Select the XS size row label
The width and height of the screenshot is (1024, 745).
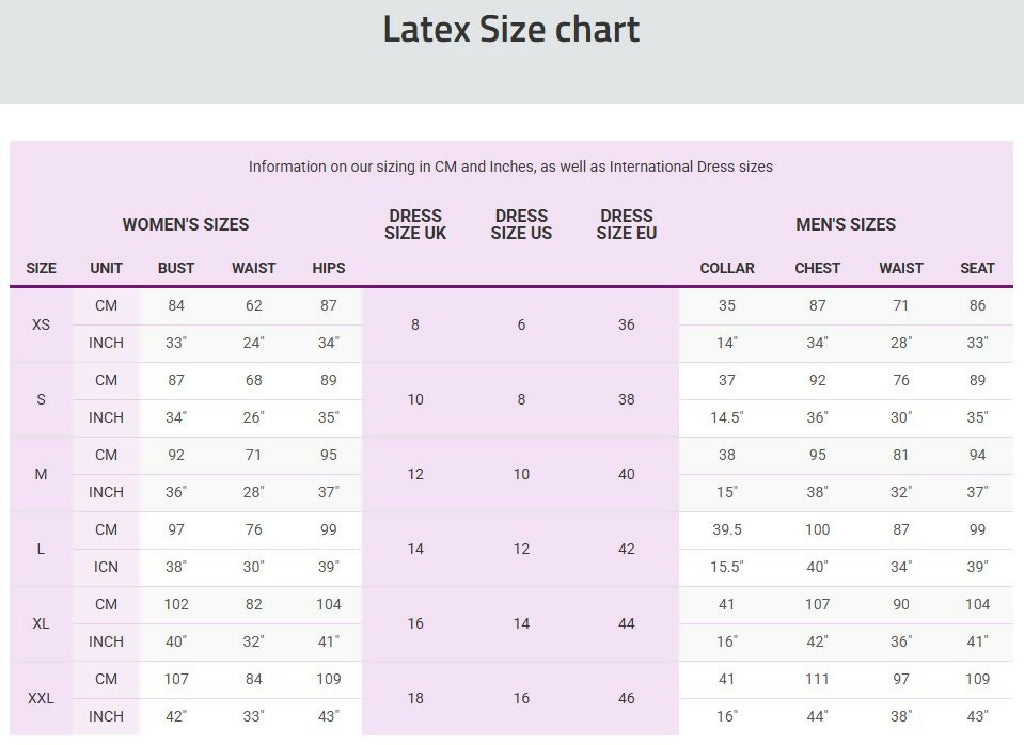tap(41, 325)
